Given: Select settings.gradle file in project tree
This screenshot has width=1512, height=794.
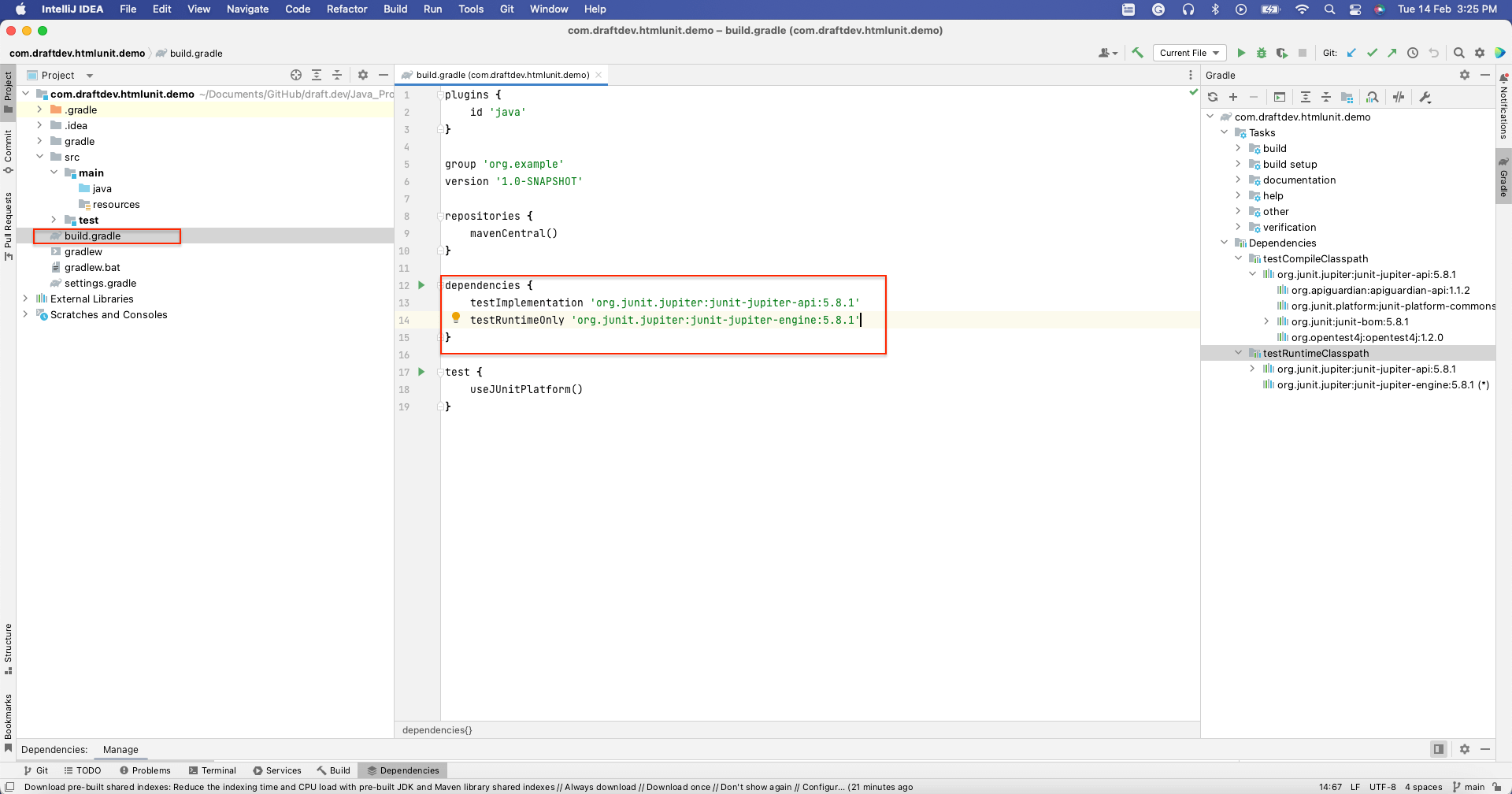Looking at the screenshot, I should [x=100, y=283].
